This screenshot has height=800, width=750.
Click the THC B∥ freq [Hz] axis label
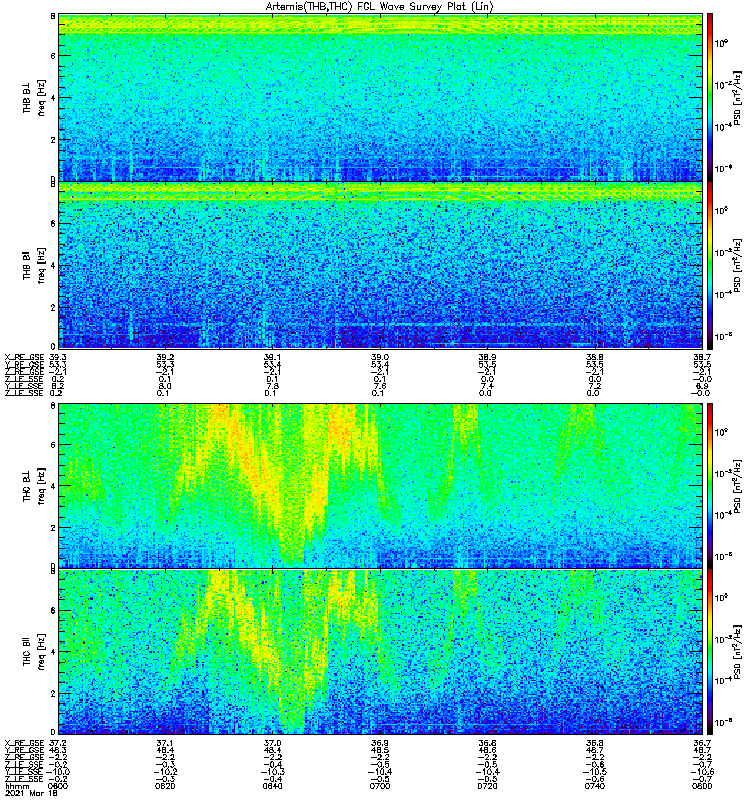point(34,652)
